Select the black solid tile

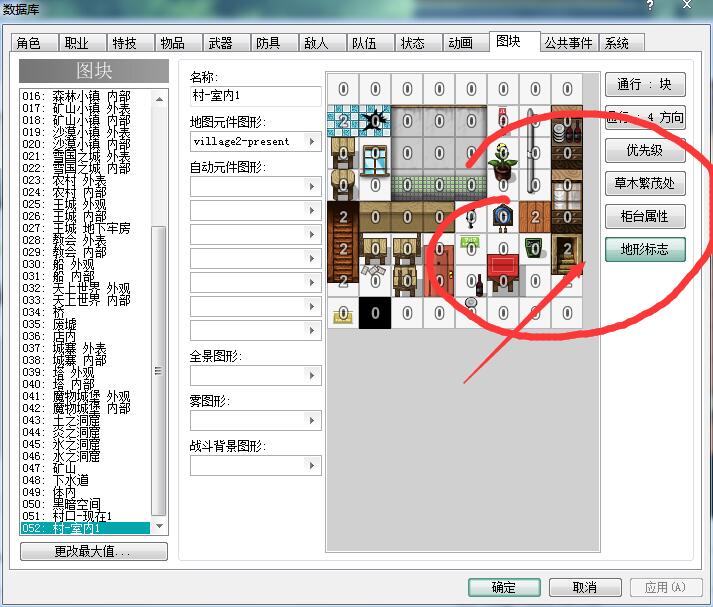pos(375,313)
